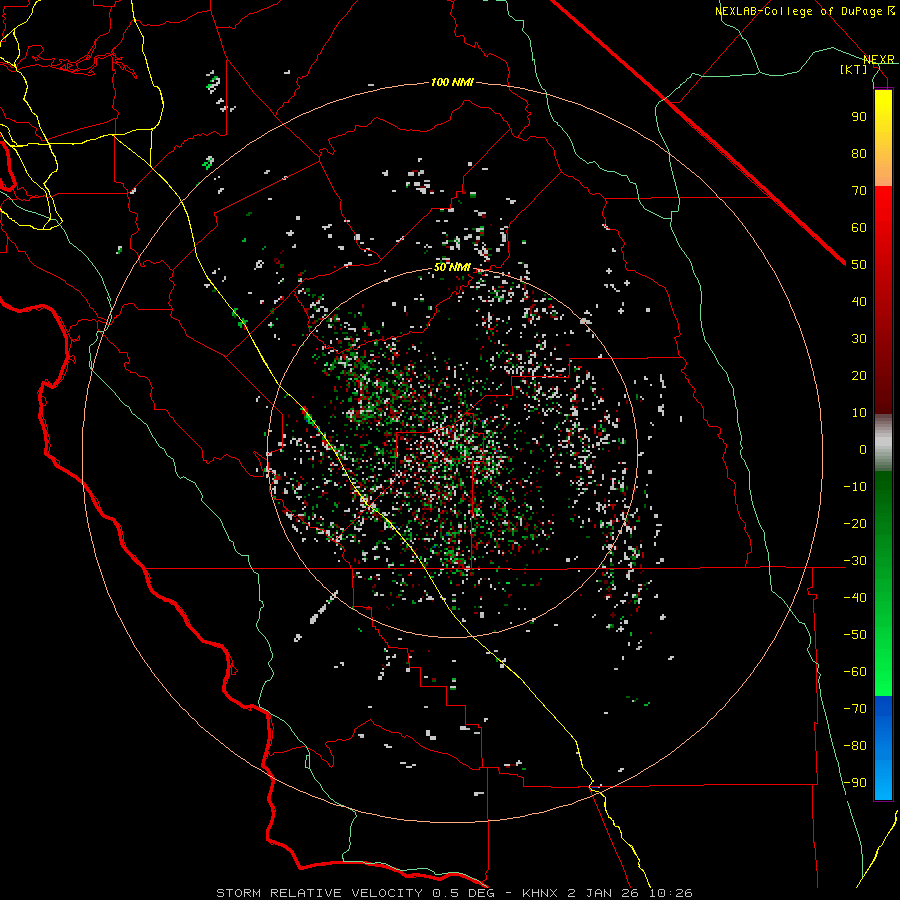The height and width of the screenshot is (900, 900).
Task: Click the 20 value on the velocity scale
Action: click(x=859, y=376)
